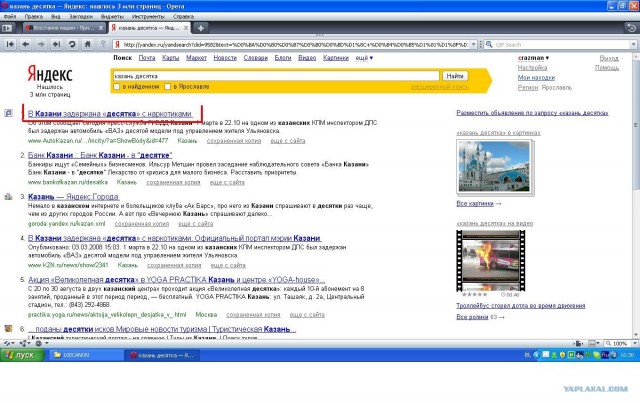The image size is (640, 403).
Task: Go to the Home page via house icon
Action: 88,44
